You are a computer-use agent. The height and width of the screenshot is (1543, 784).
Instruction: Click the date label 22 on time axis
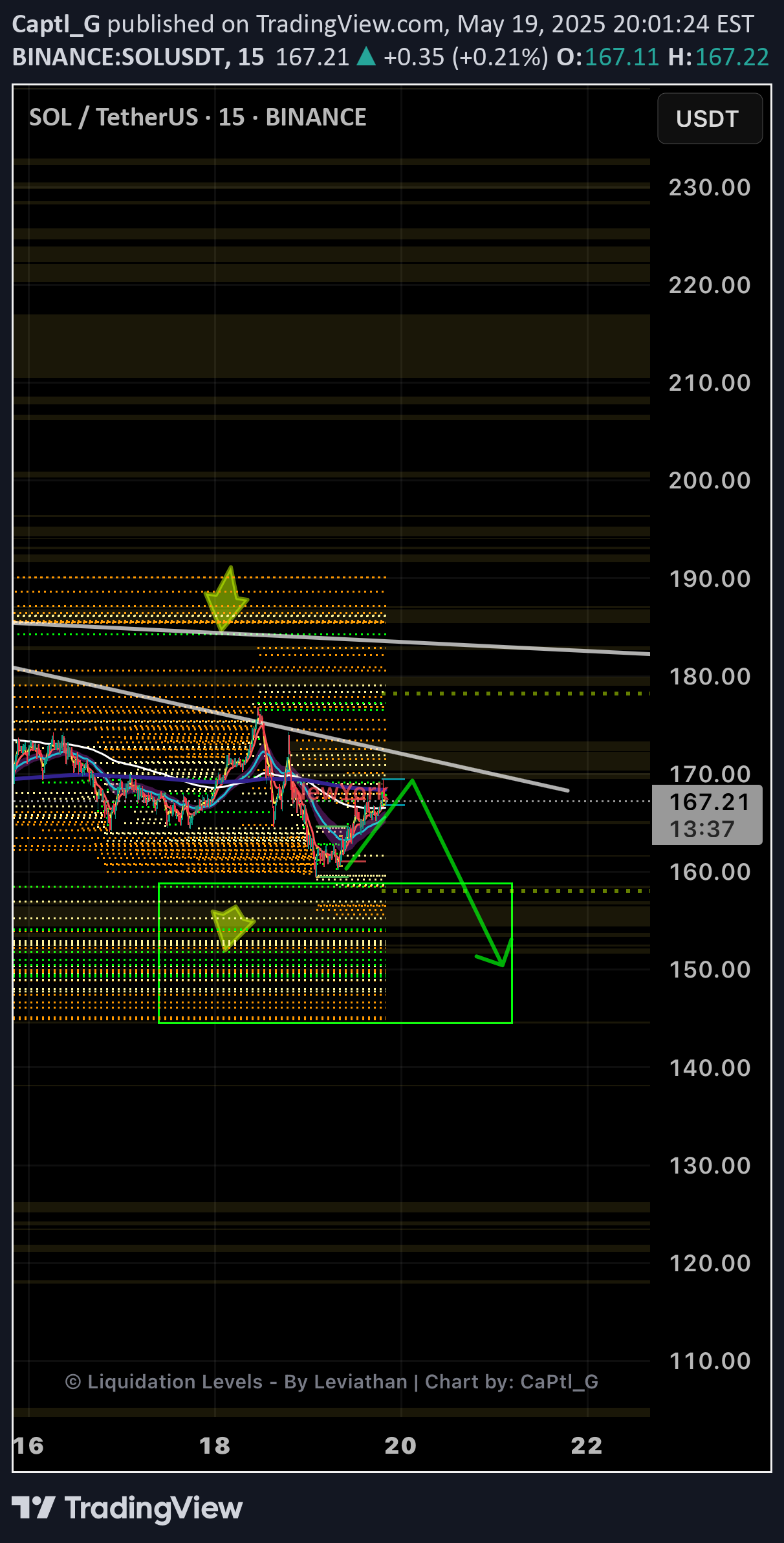[x=587, y=1446]
